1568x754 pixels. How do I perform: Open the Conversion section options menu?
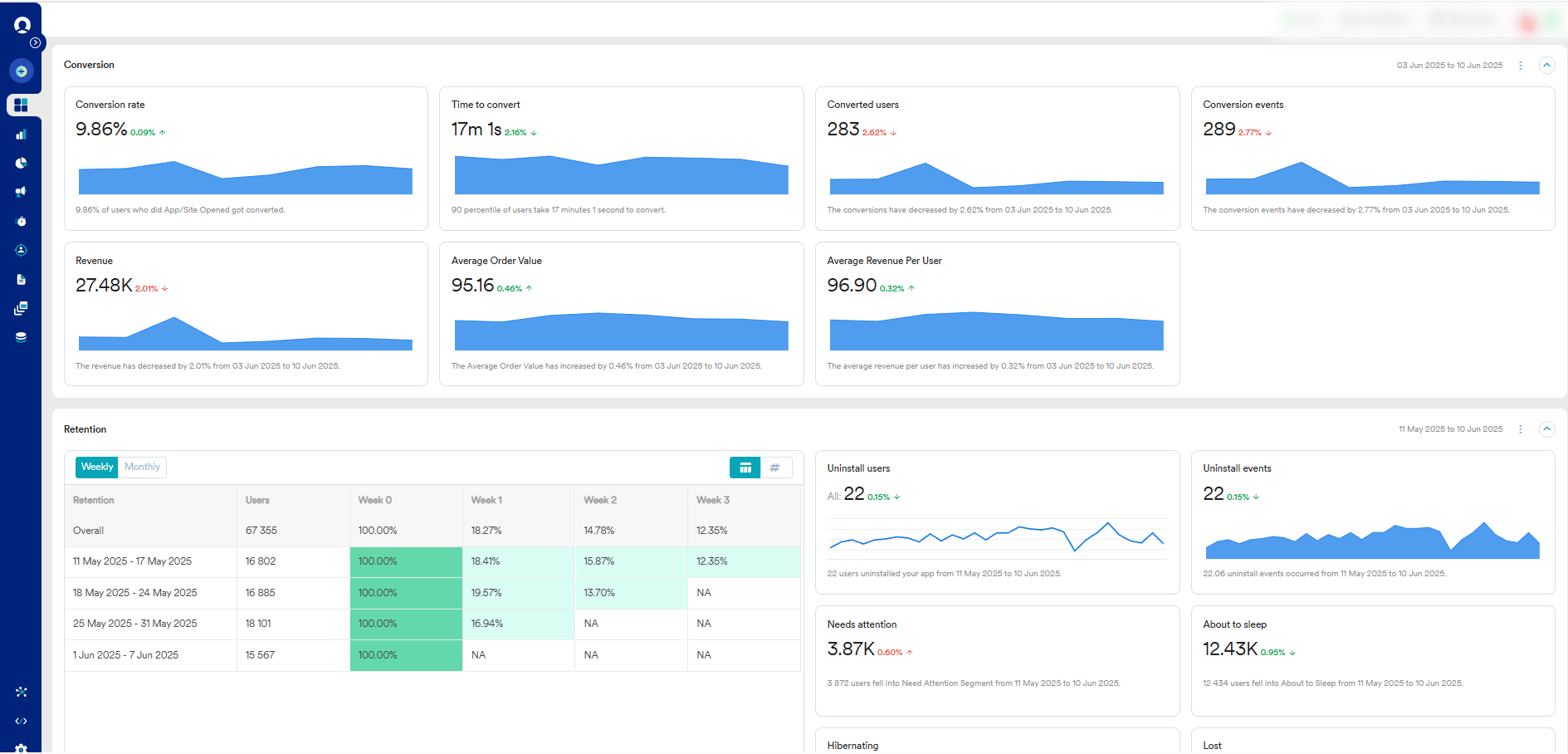click(1521, 66)
